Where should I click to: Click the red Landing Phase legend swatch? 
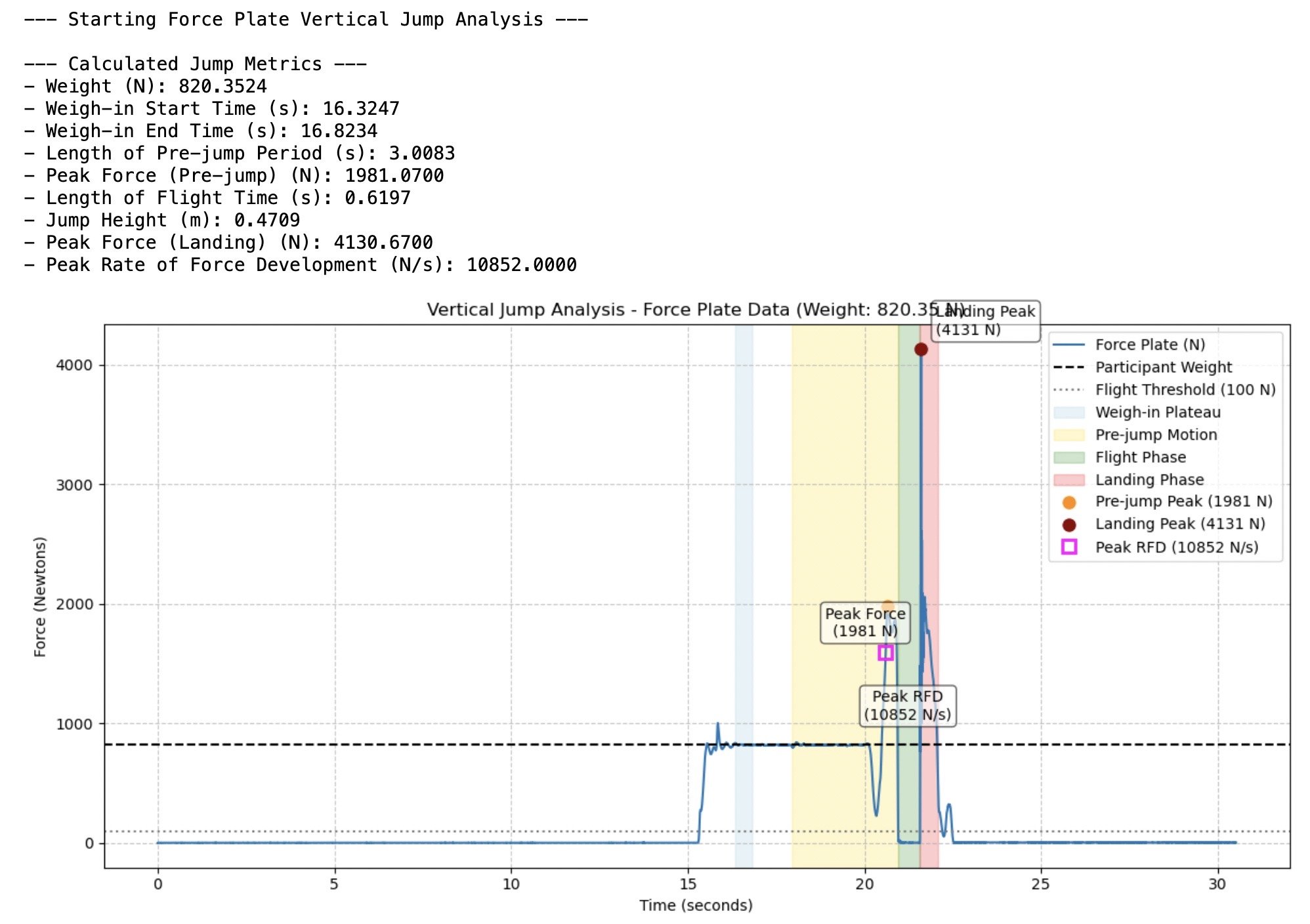click(1068, 480)
